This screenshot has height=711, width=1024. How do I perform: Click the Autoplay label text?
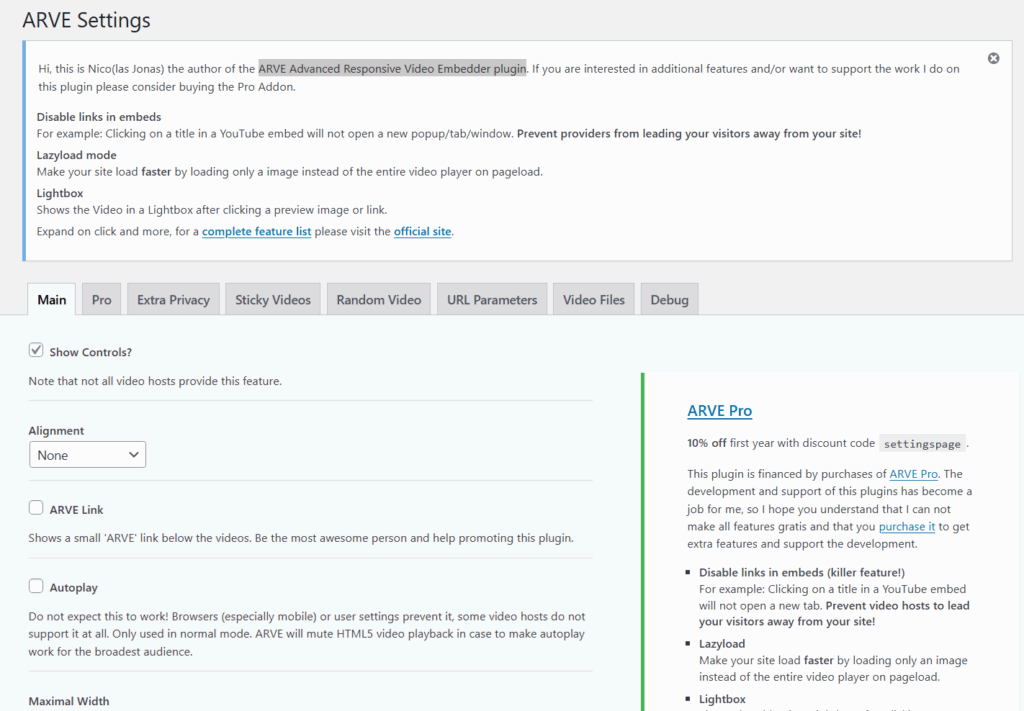74,588
